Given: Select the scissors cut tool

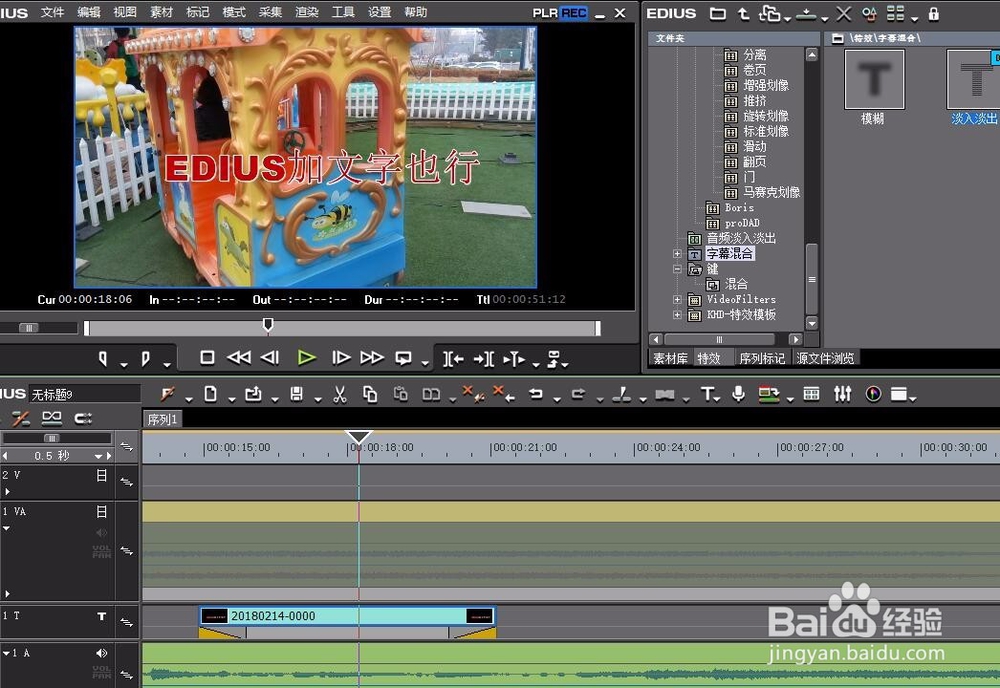Looking at the screenshot, I should point(340,395).
